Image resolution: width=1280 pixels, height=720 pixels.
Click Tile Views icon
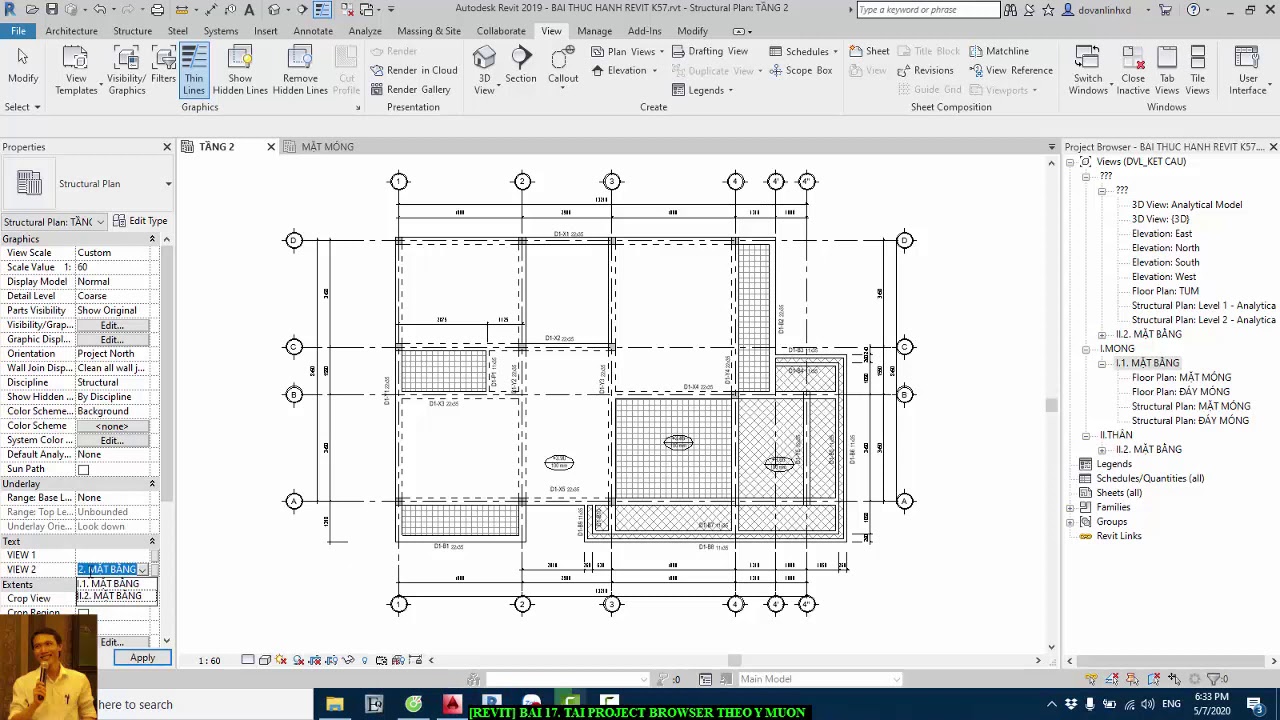pos(1197,70)
